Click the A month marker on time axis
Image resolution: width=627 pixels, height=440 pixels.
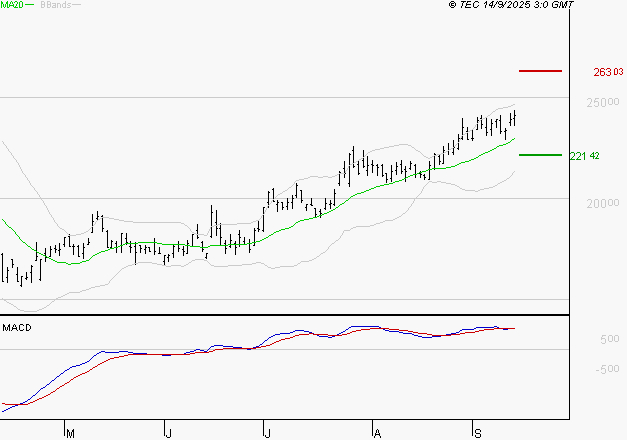point(377,433)
